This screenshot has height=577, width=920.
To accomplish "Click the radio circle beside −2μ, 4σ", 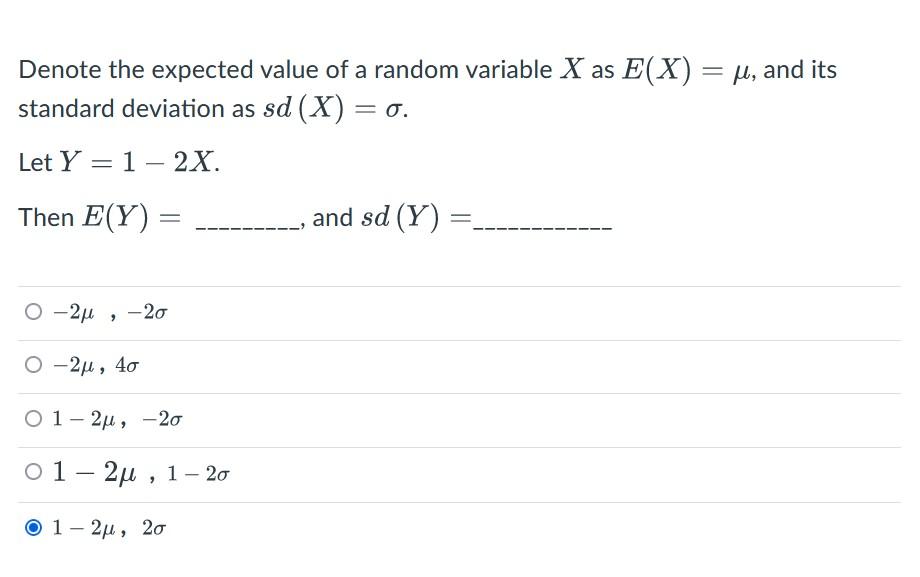I will (32, 364).
